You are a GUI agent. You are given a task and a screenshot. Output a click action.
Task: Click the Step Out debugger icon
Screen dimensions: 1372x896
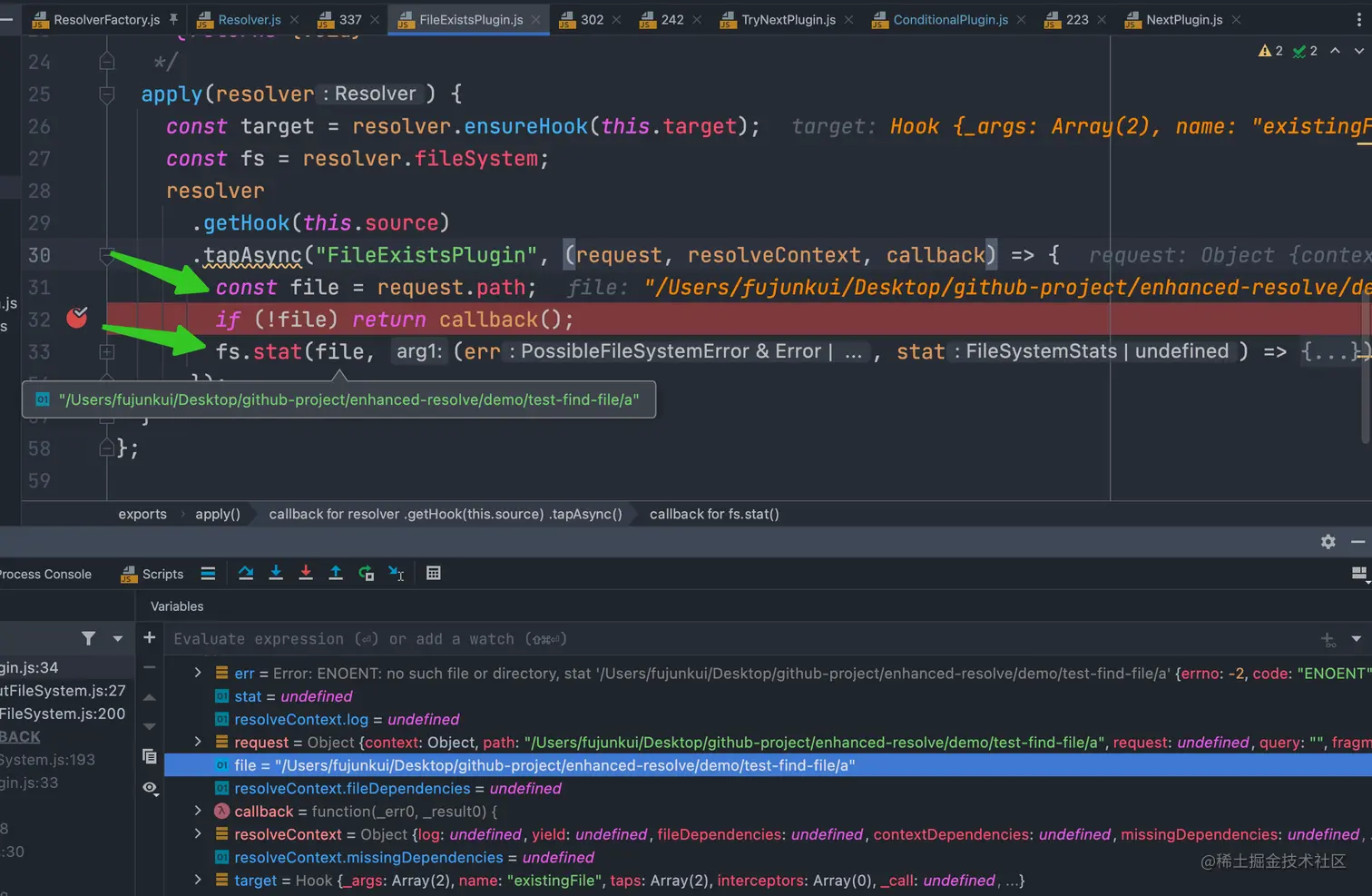tap(336, 573)
